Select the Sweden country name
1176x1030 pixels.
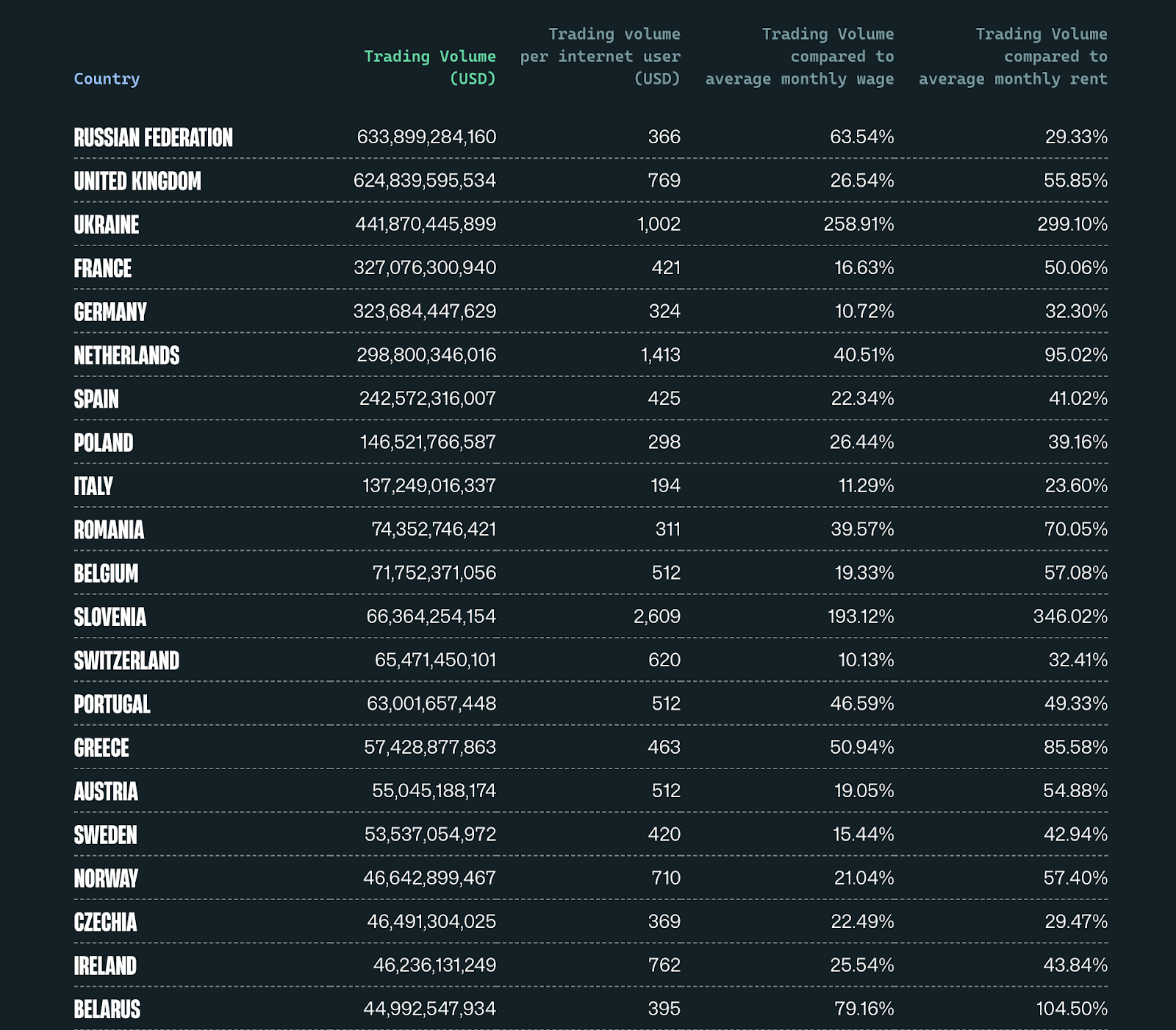pos(105,835)
